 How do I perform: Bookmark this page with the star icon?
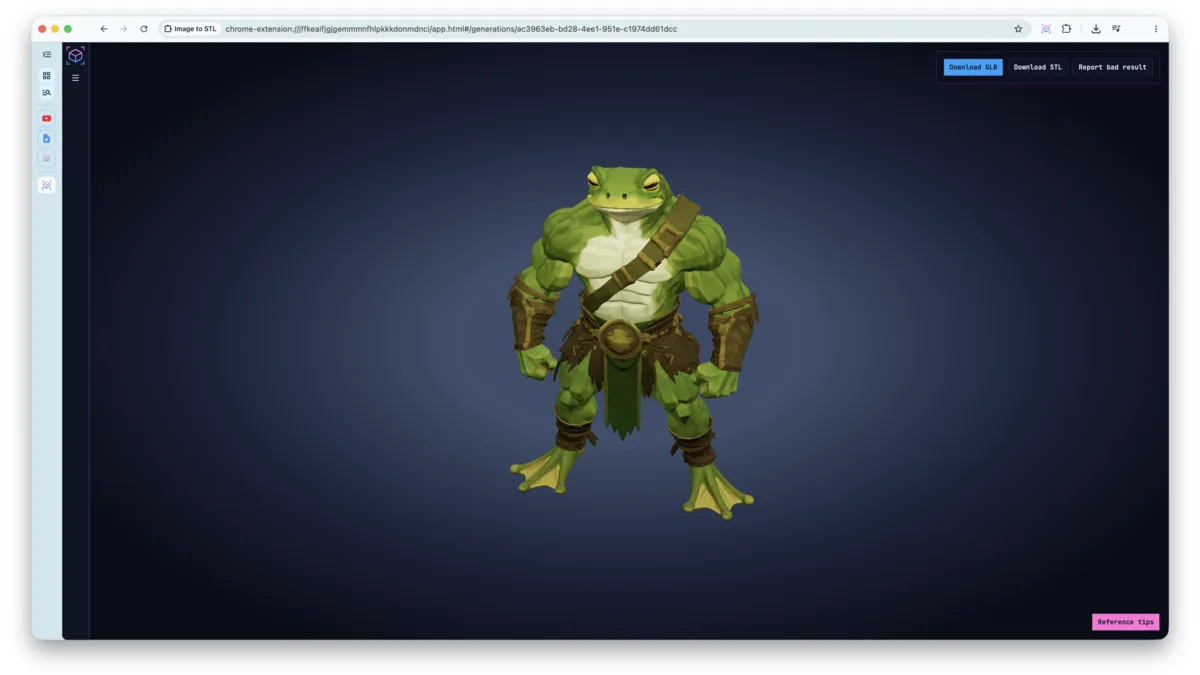(x=1018, y=29)
